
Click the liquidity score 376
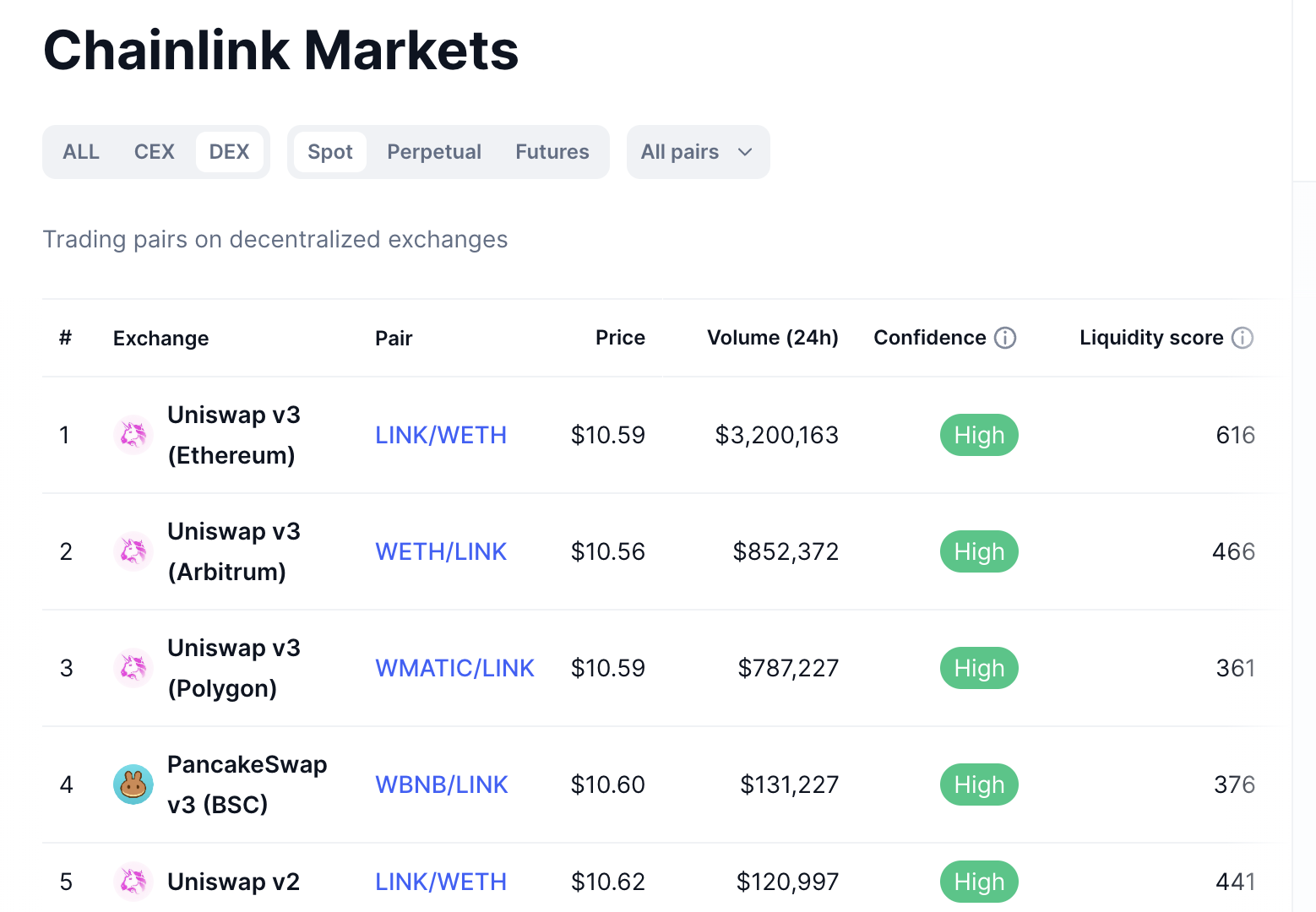(x=1234, y=784)
